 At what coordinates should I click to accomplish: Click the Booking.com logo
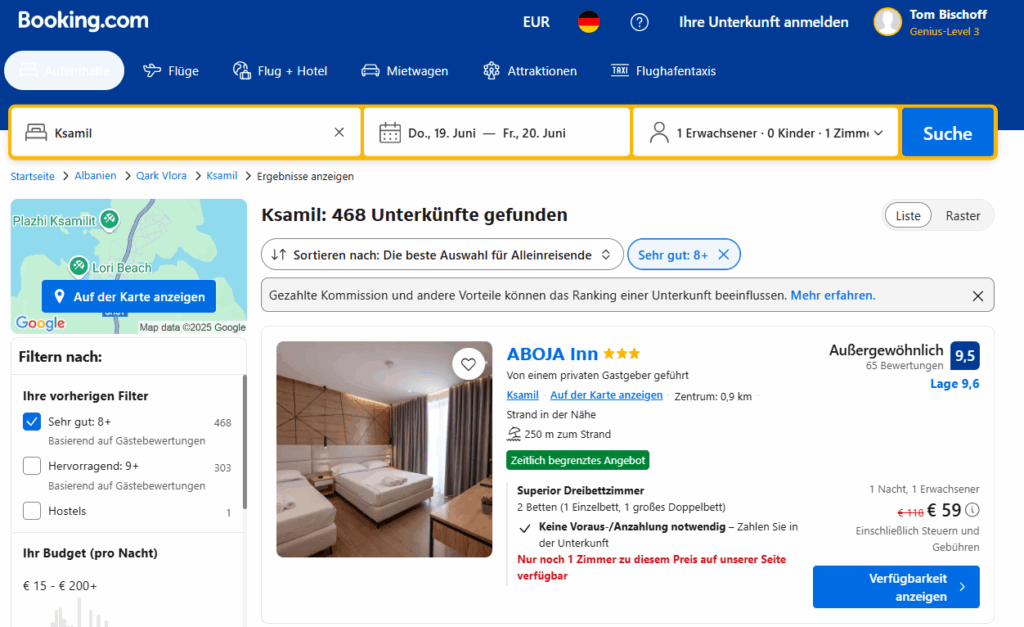83,21
